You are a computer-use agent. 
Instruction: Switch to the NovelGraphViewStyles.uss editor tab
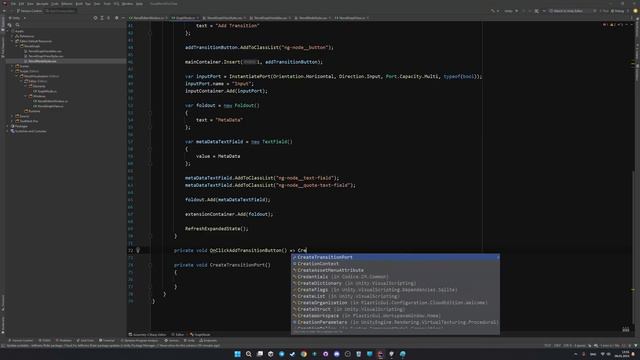click(x=224, y=18)
